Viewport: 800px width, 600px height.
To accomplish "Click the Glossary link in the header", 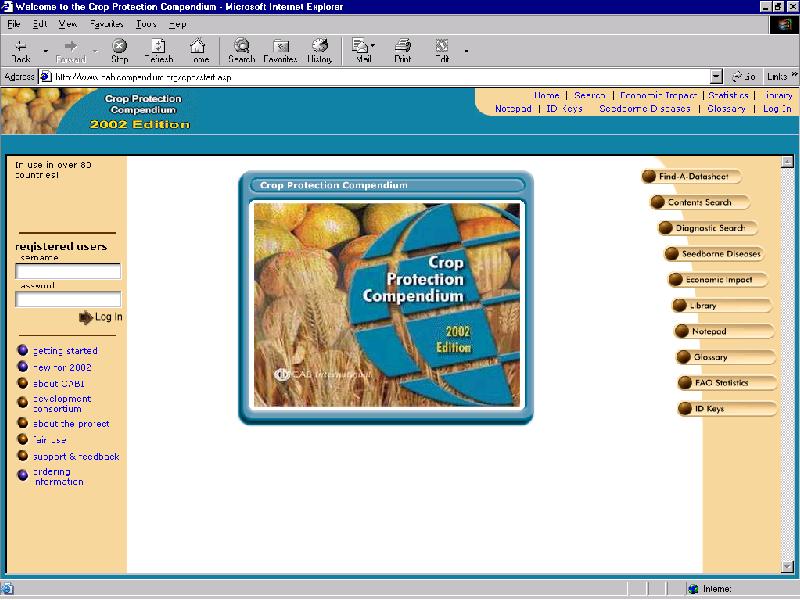I will click(726, 109).
